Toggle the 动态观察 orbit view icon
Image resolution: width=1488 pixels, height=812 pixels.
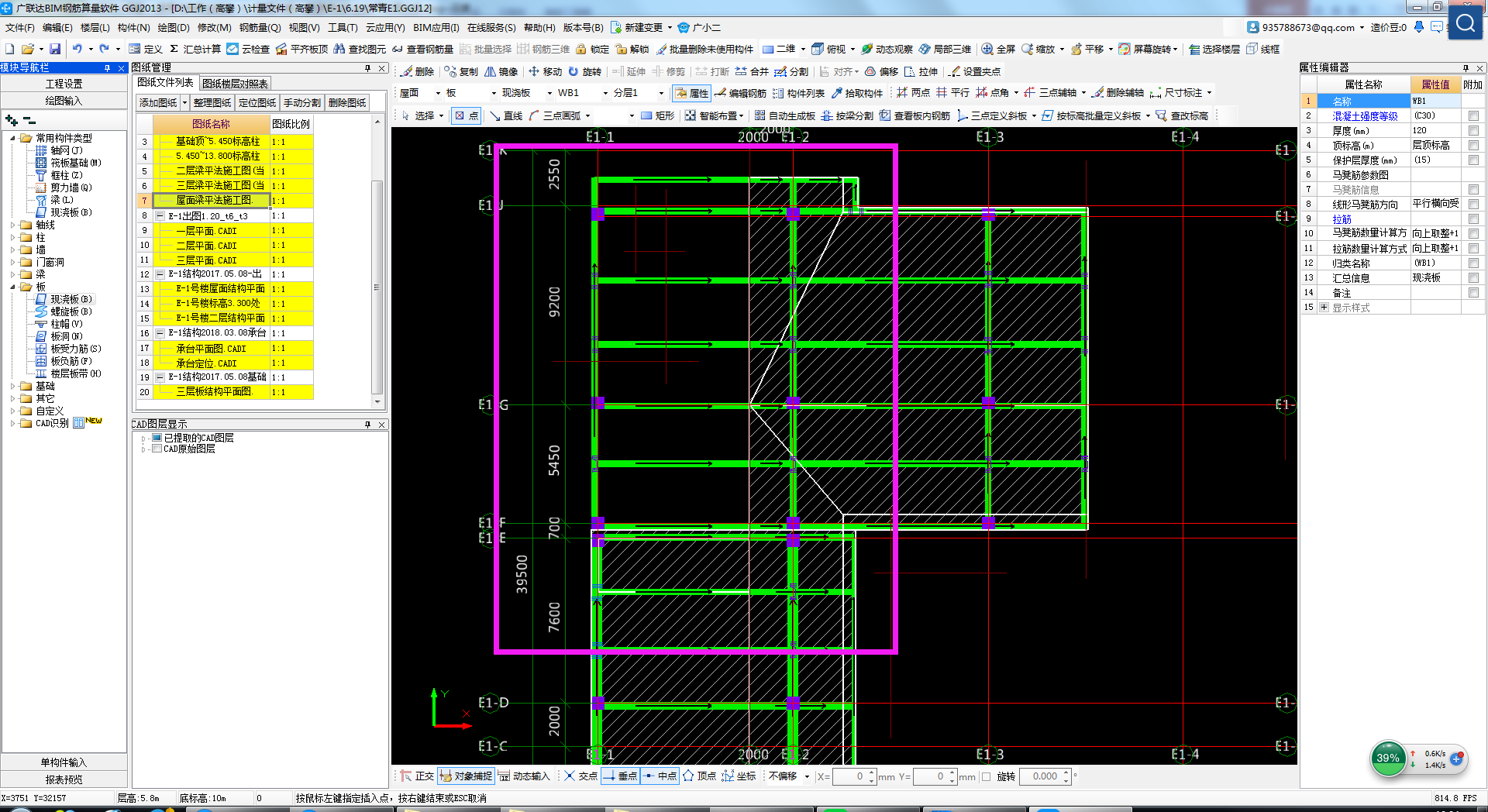tap(867, 49)
